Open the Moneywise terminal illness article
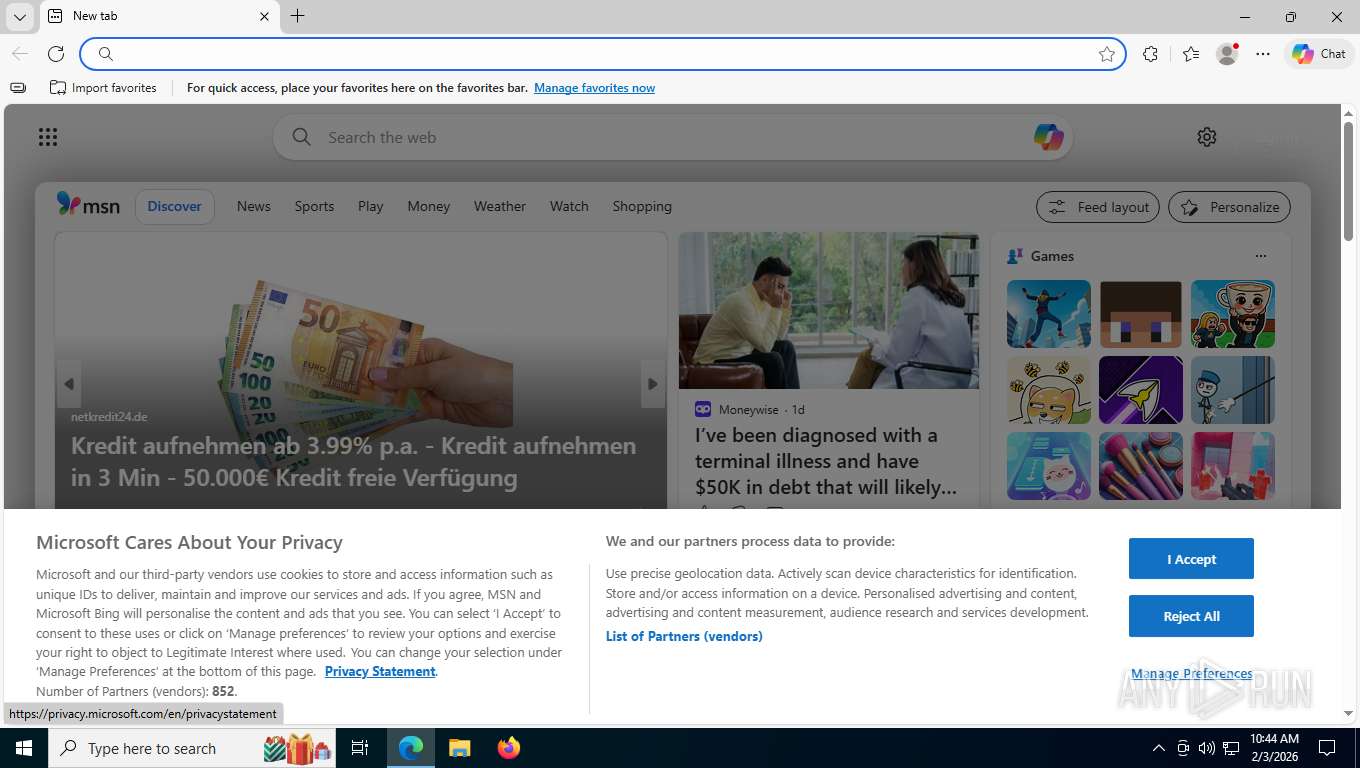Image resolution: width=1360 pixels, height=768 pixels. (x=826, y=461)
